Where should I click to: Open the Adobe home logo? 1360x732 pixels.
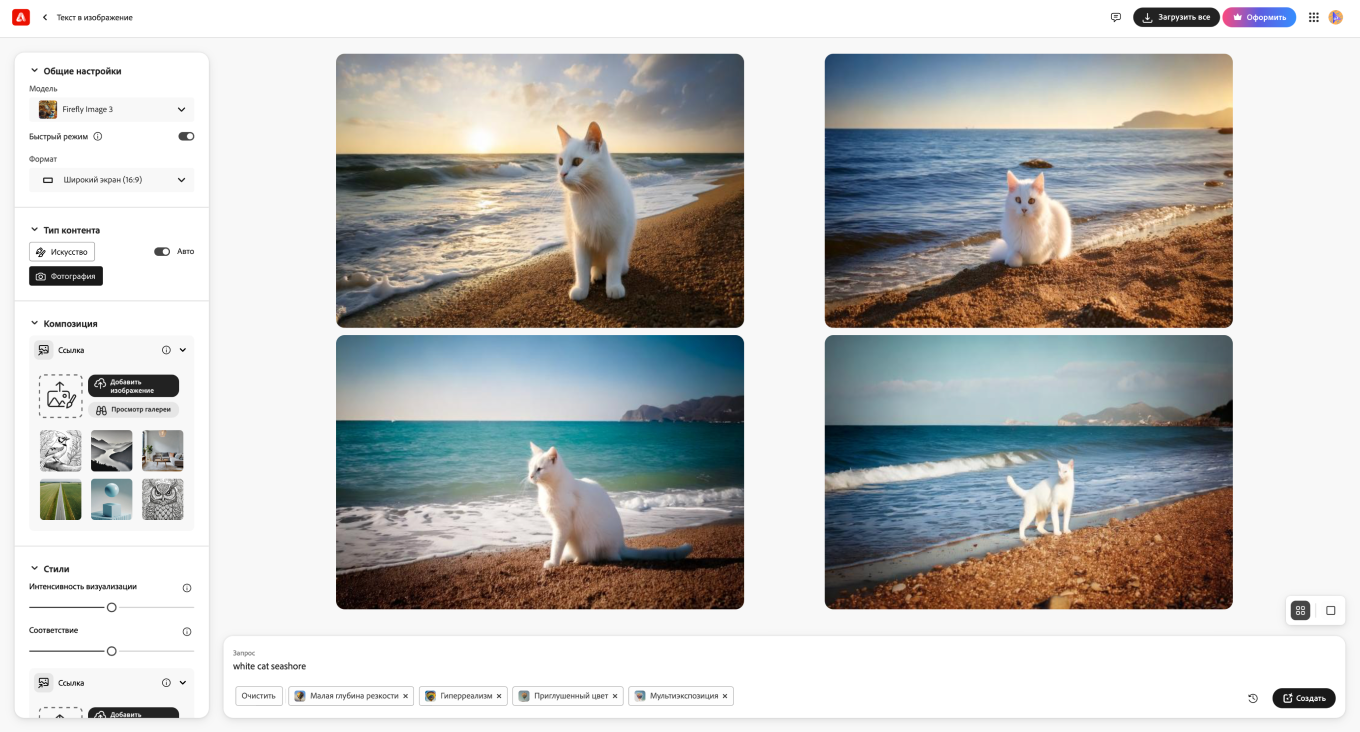pyautogui.click(x=21, y=17)
